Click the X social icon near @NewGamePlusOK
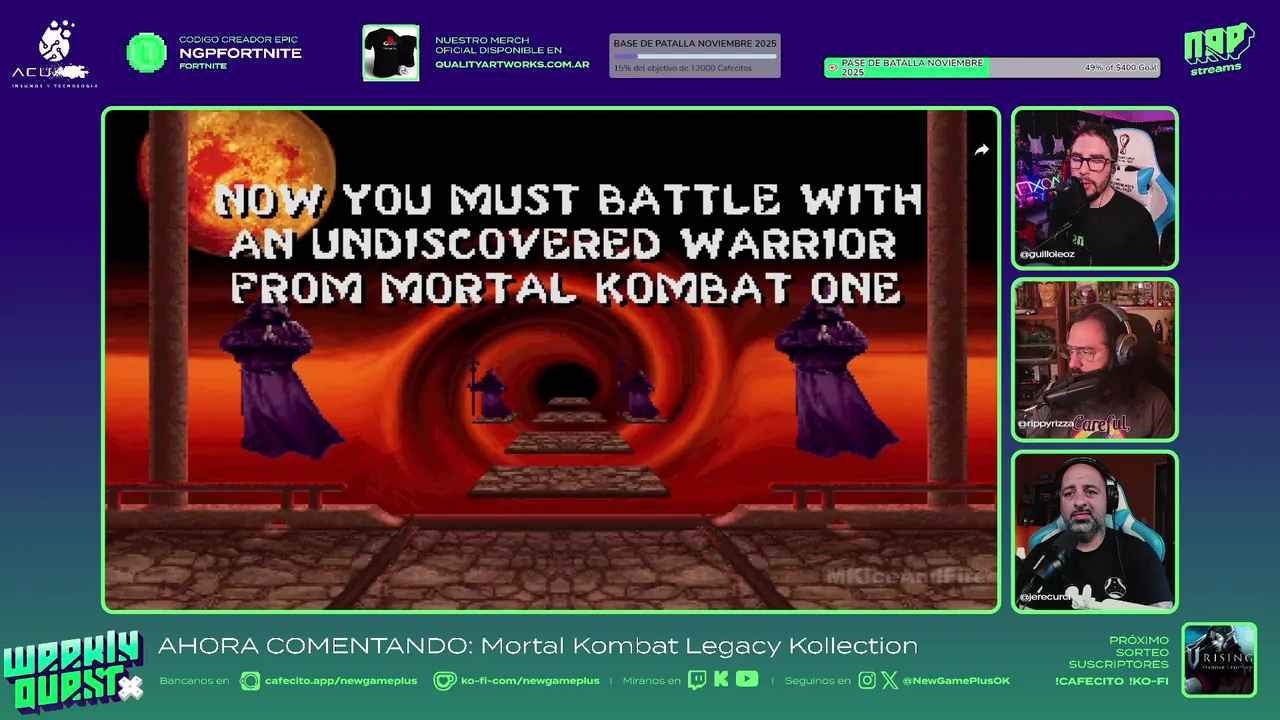 (890, 680)
